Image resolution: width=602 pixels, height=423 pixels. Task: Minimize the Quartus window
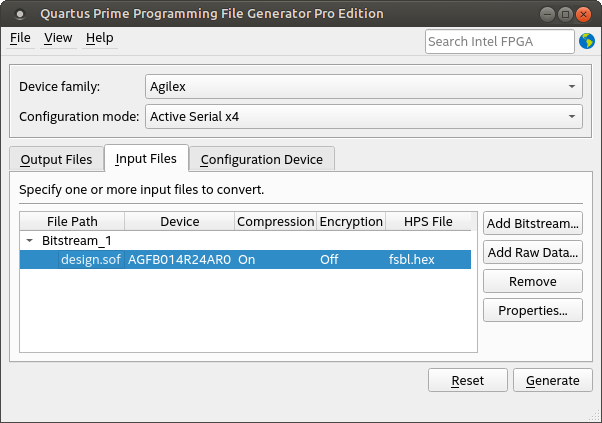(x=547, y=14)
